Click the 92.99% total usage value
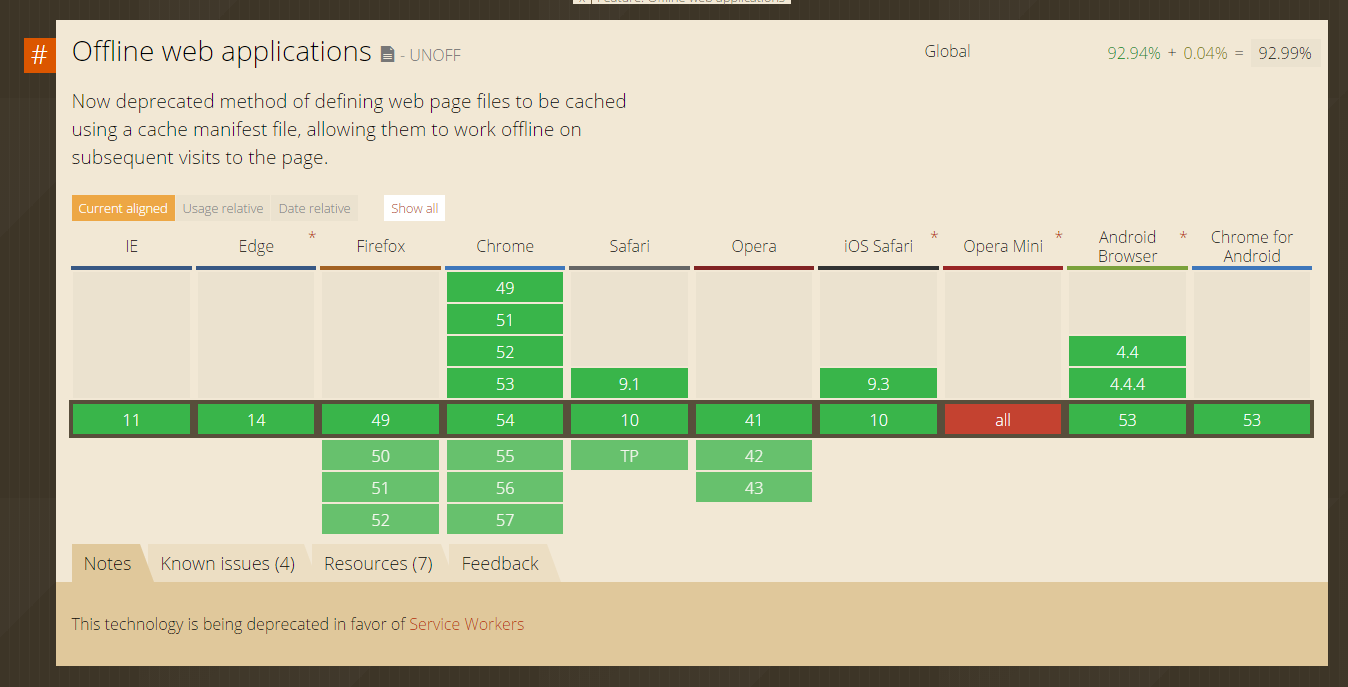Viewport: 1348px width, 687px height. pos(1285,53)
